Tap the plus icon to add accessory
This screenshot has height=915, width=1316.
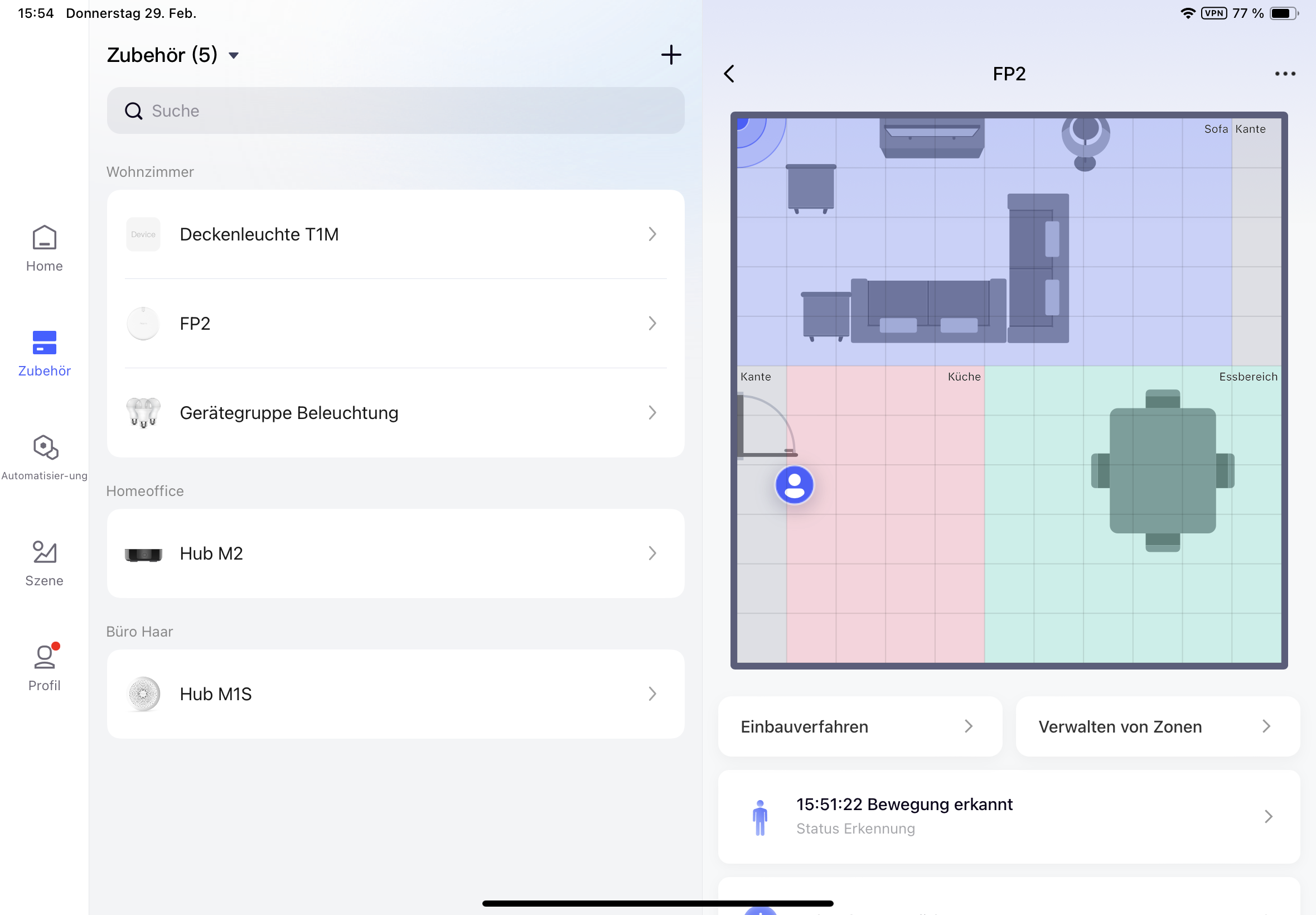[671, 55]
